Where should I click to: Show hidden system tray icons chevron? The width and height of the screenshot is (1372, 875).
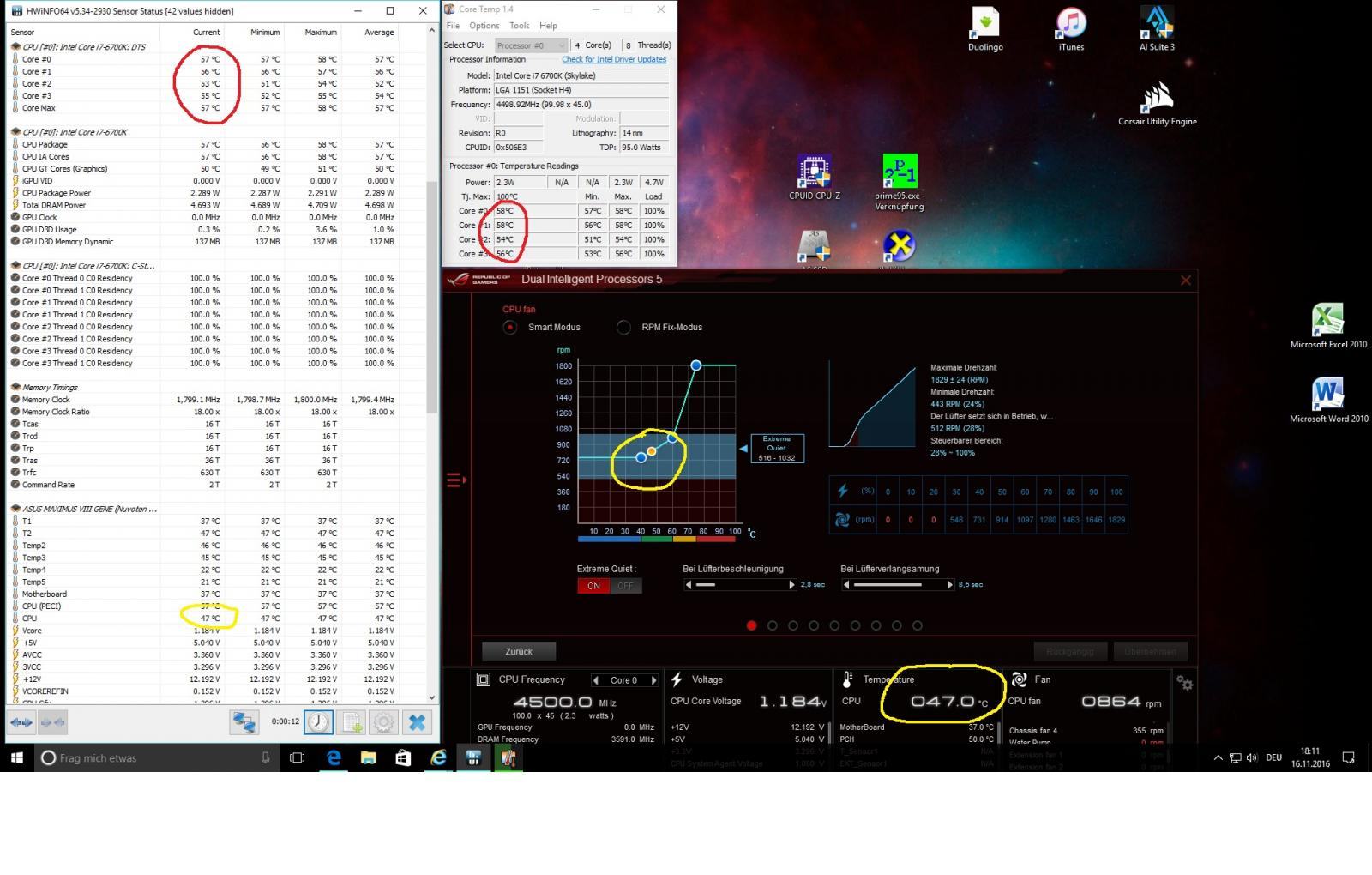click(x=1218, y=757)
